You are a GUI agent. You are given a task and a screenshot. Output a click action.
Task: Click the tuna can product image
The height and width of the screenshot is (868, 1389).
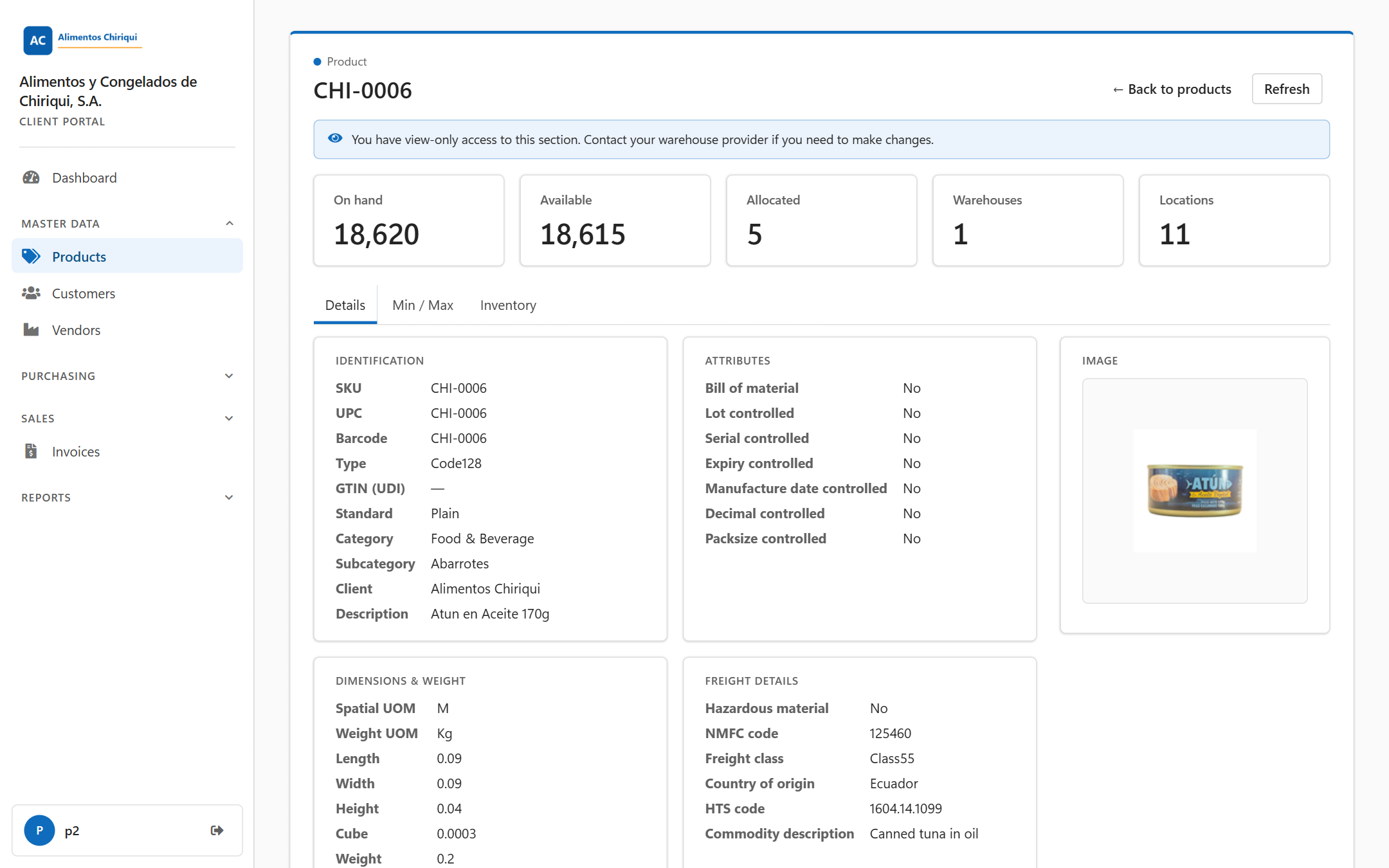[1195, 491]
